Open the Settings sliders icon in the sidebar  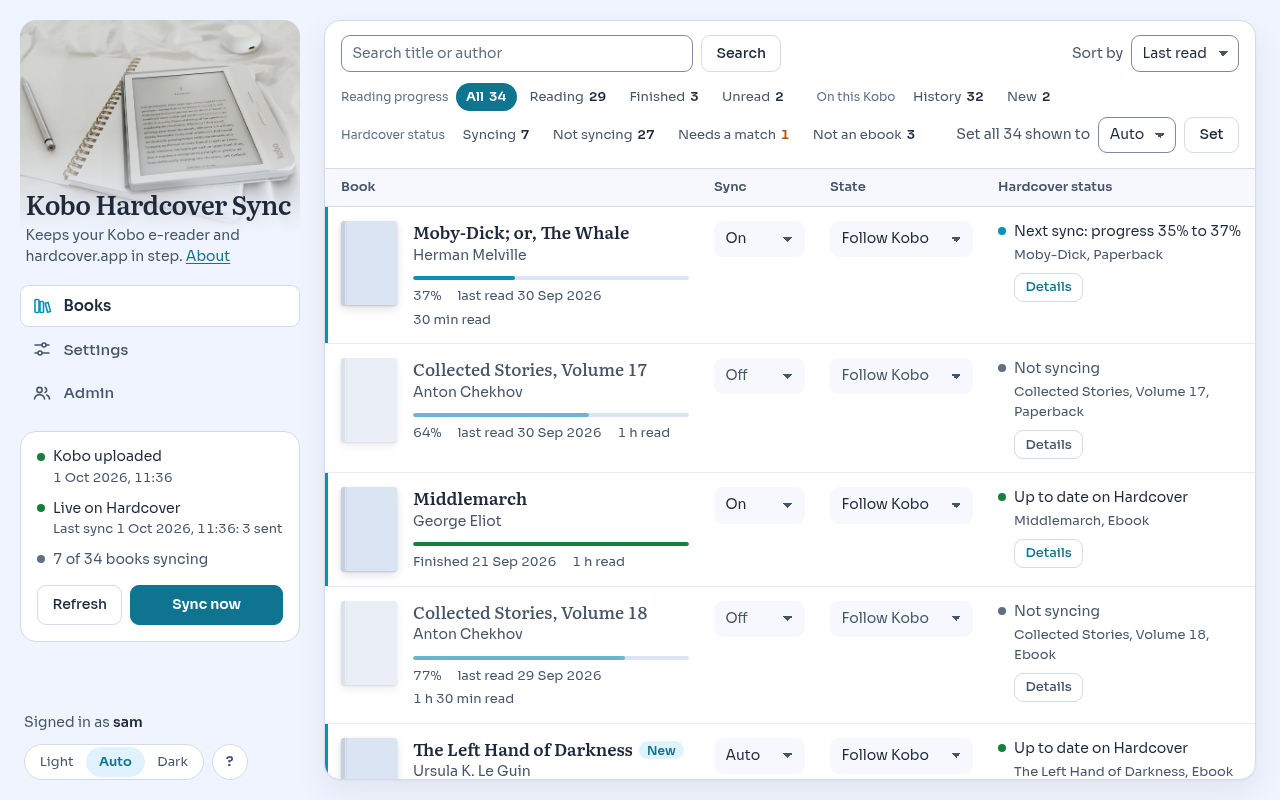point(42,350)
